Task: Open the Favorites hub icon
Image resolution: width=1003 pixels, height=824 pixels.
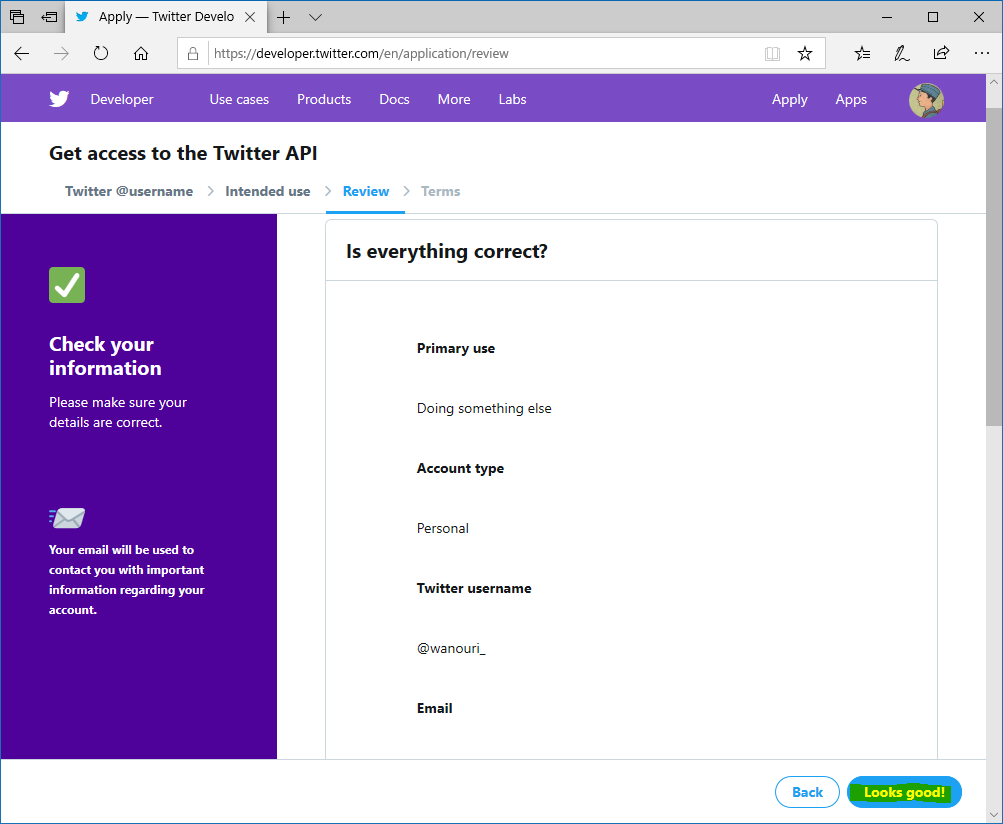Action: pos(862,54)
